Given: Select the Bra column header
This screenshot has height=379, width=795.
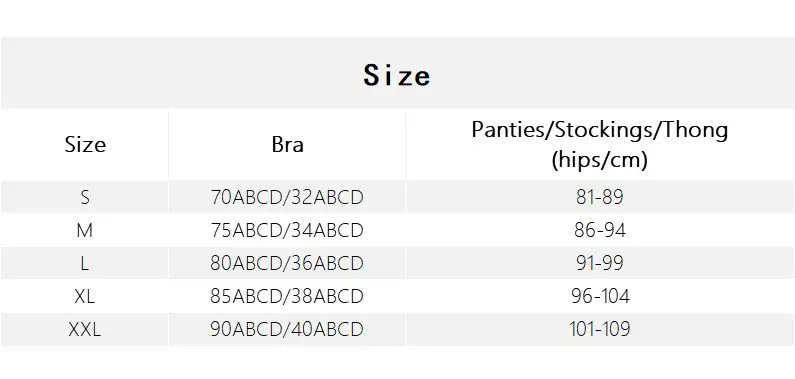Looking at the screenshot, I should [287, 145].
